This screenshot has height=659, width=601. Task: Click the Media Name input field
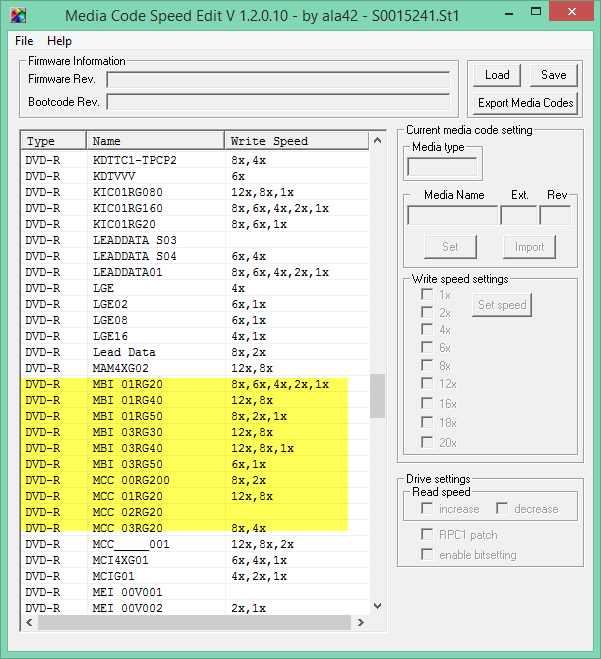point(452,215)
